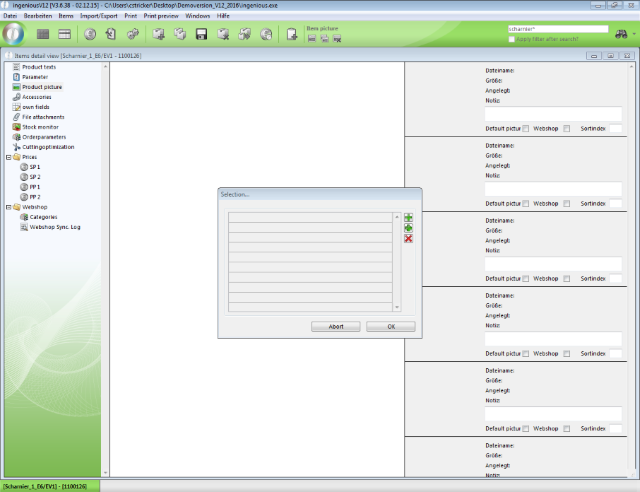Collapse the Webshop tree folder
The height and width of the screenshot is (492, 640).
7,207
